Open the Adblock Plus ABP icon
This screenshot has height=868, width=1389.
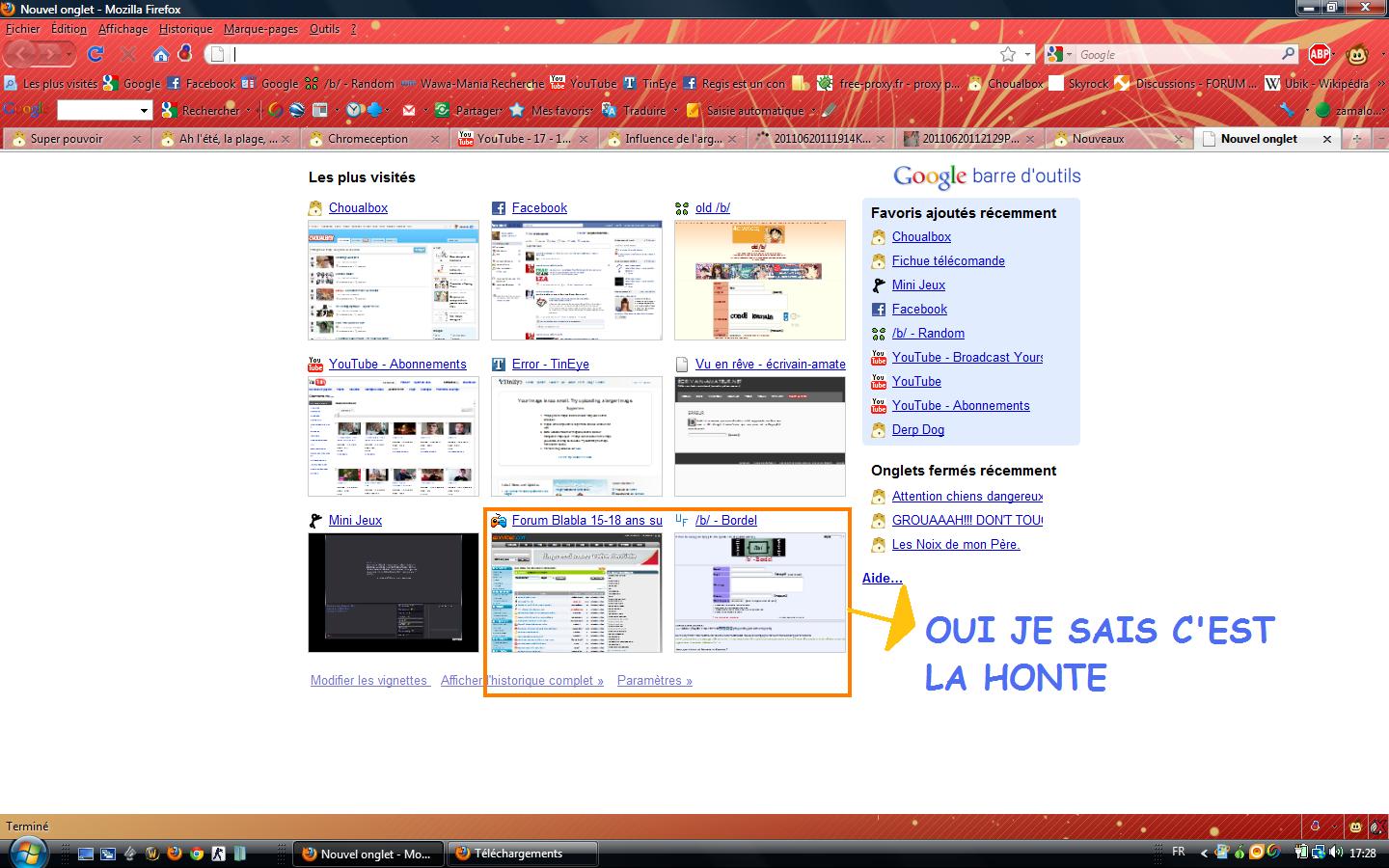1320,54
